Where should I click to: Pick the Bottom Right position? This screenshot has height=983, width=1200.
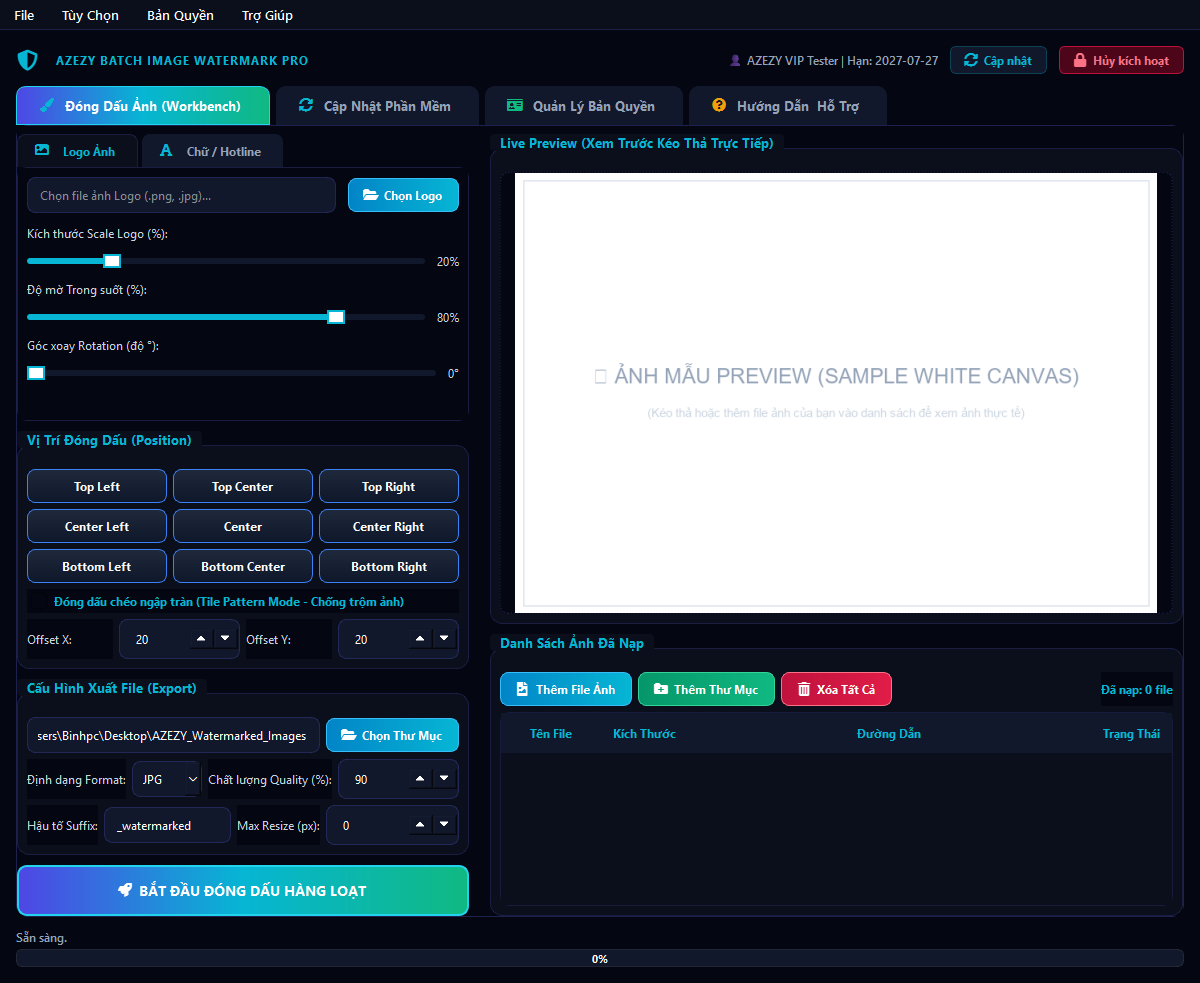click(389, 566)
